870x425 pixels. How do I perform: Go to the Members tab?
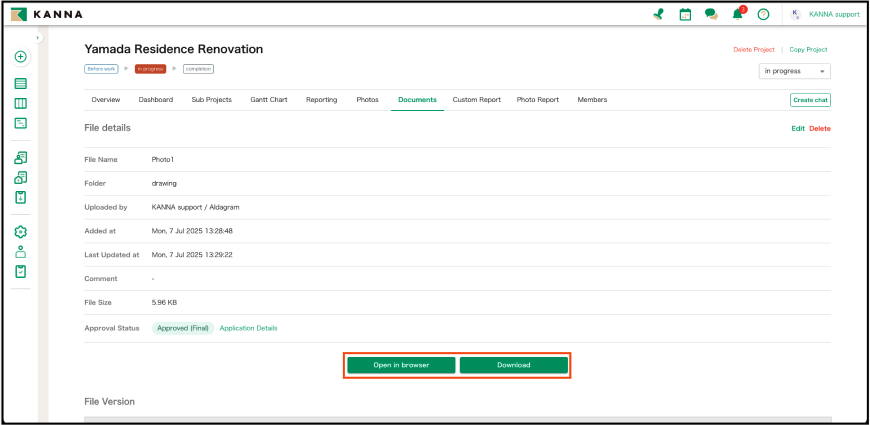coord(592,100)
